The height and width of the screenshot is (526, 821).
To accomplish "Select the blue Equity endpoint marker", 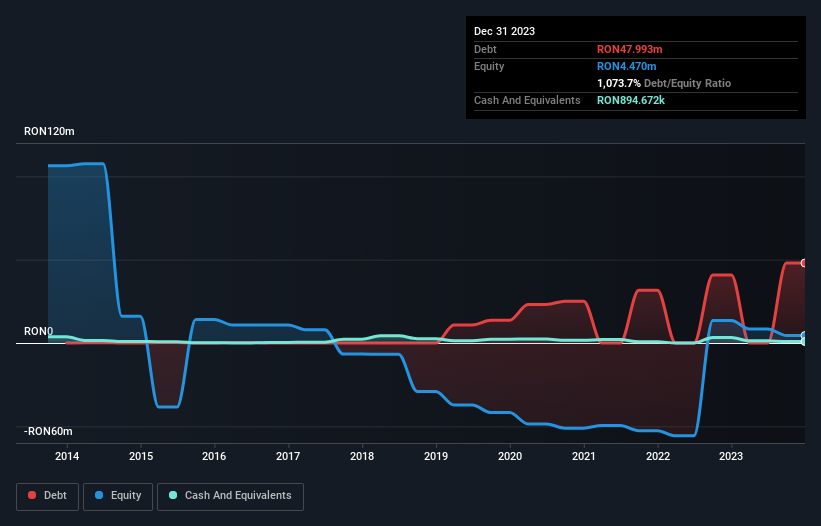I will pos(804,335).
